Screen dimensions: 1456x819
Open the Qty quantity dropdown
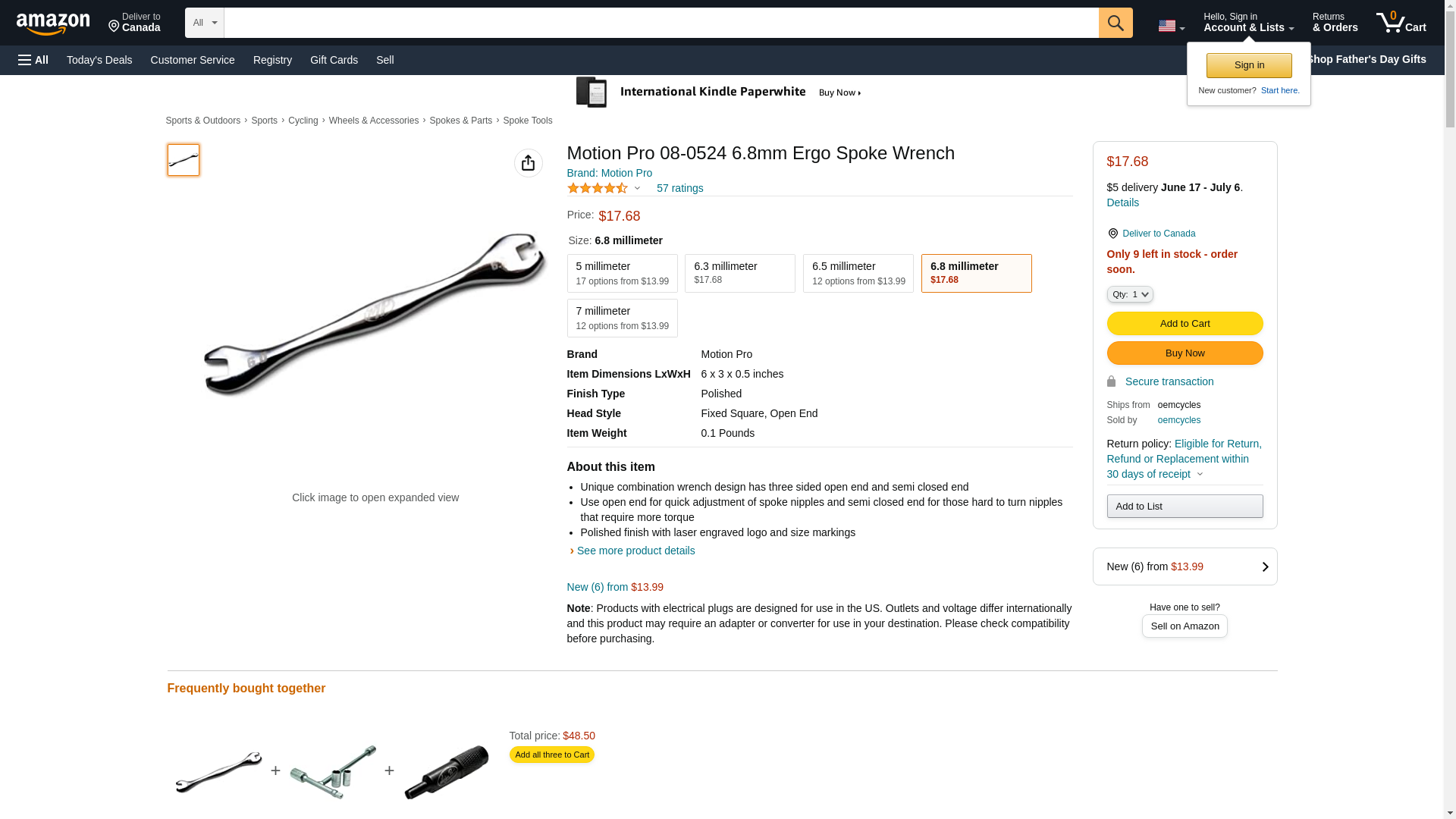[x=1129, y=294]
